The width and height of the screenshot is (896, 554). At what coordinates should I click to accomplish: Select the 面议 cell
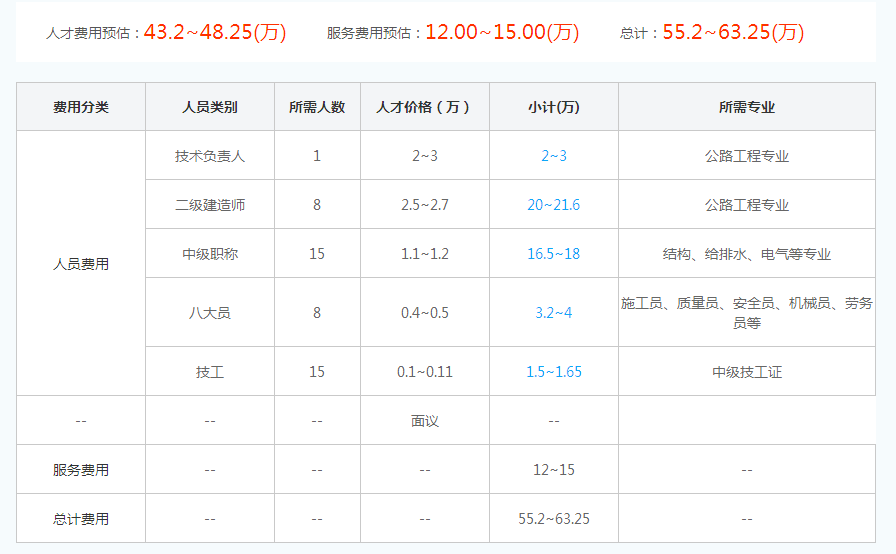click(425, 421)
